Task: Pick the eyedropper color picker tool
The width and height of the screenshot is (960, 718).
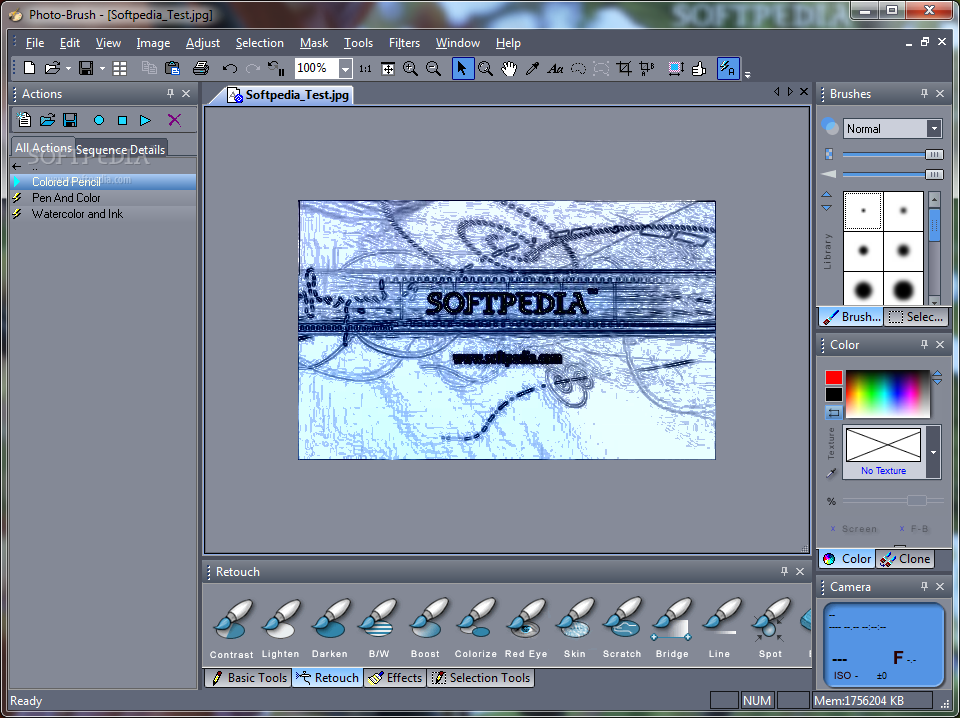Action: click(x=532, y=68)
